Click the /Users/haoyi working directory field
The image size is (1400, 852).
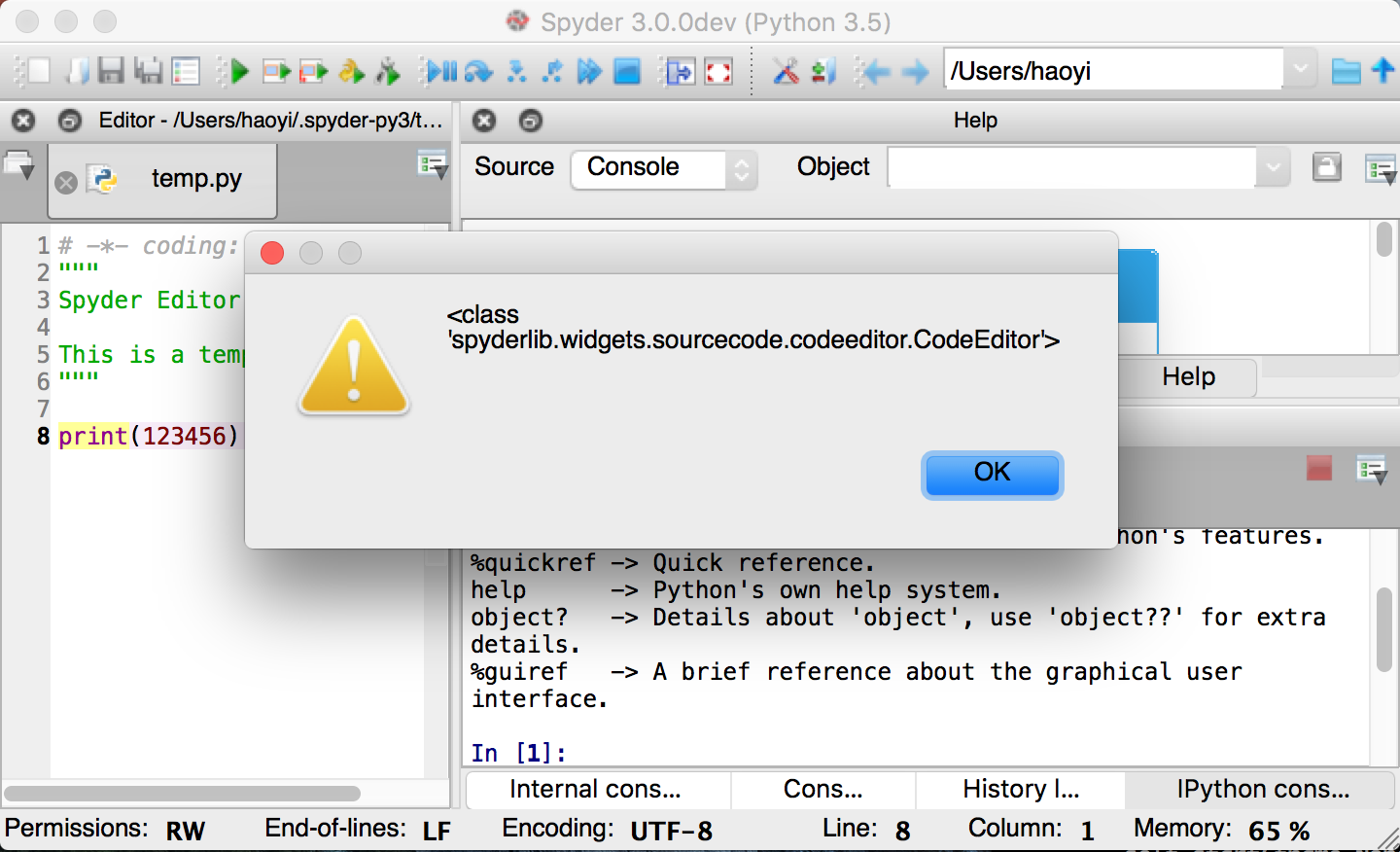1113,70
